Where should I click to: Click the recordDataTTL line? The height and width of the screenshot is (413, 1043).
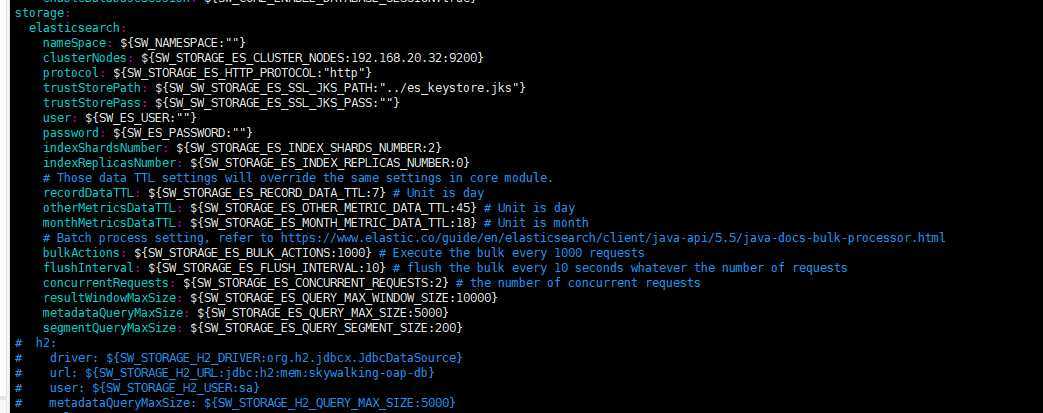(x=263, y=193)
